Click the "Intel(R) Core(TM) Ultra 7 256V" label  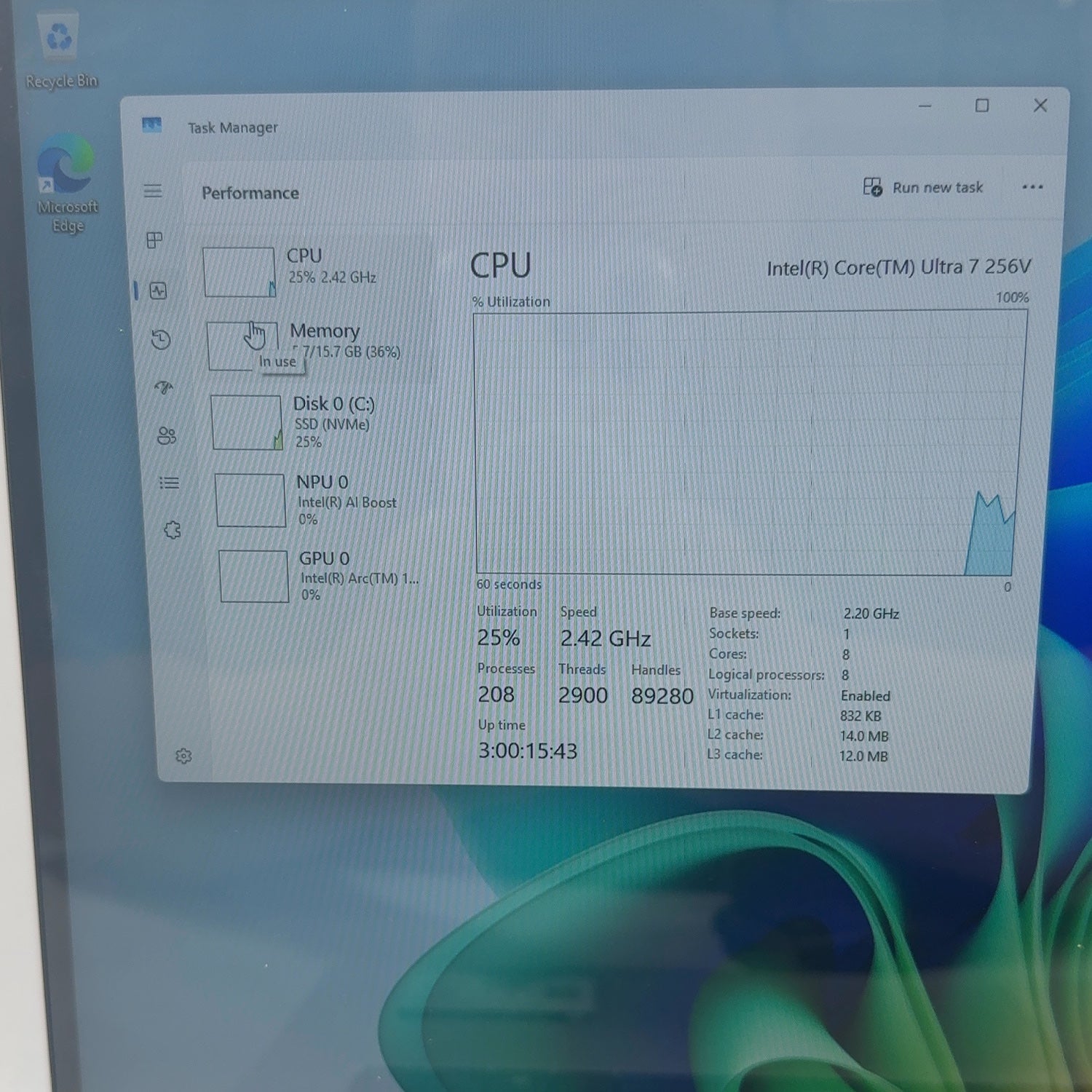(x=899, y=268)
